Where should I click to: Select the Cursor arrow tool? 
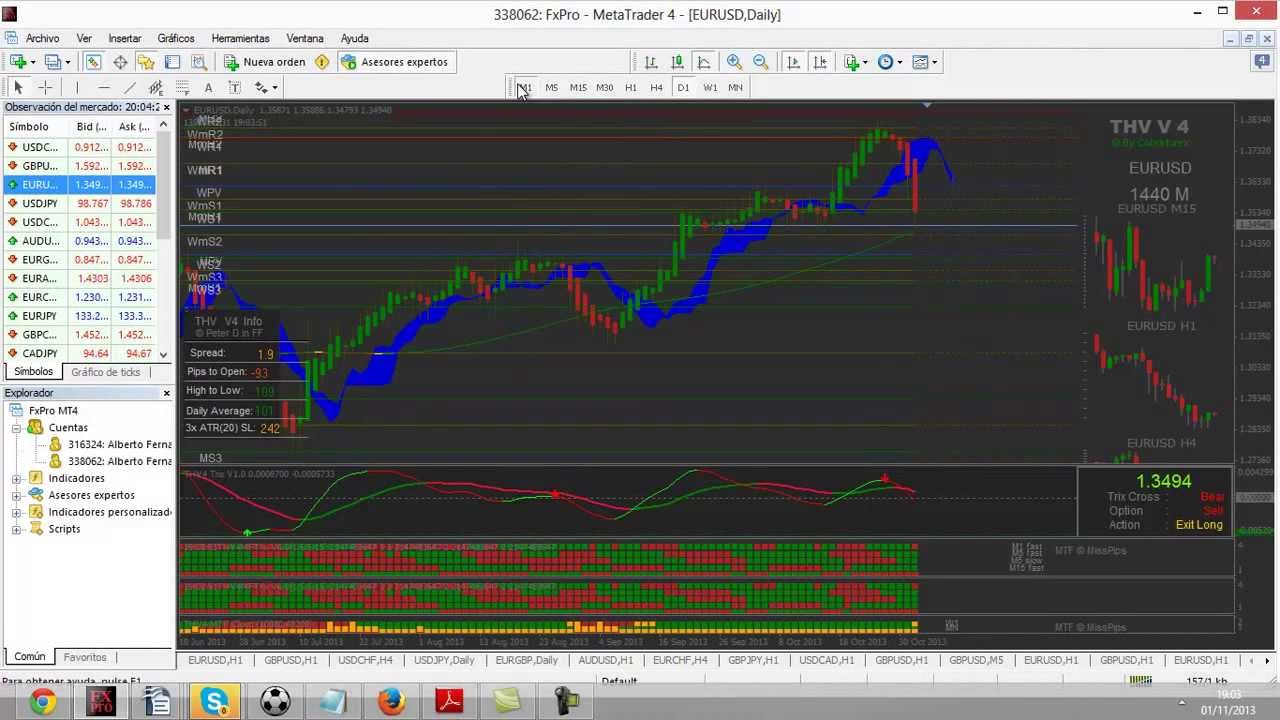tap(18, 88)
